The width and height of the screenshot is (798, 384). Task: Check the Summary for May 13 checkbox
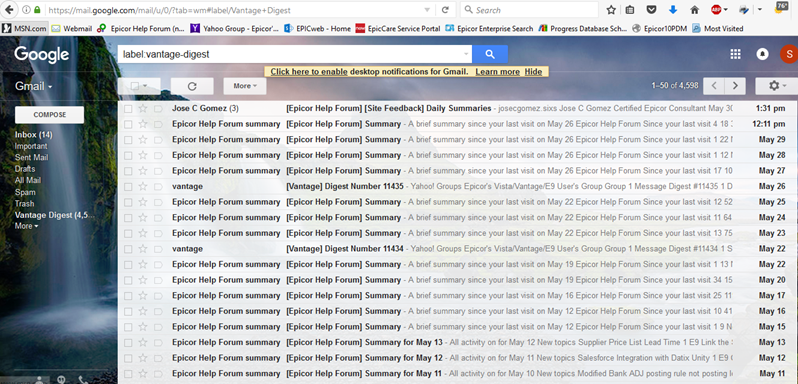point(128,342)
